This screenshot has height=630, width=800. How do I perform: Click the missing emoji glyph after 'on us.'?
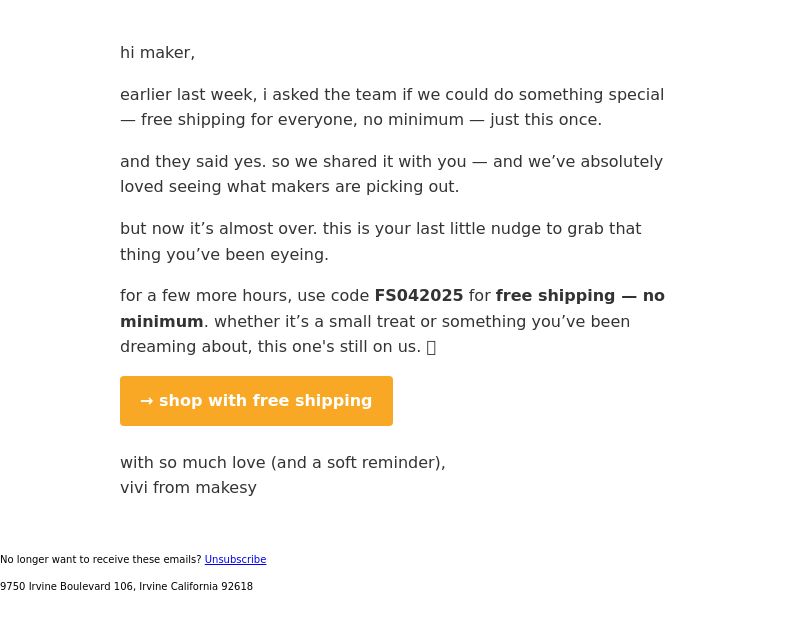(x=431, y=347)
